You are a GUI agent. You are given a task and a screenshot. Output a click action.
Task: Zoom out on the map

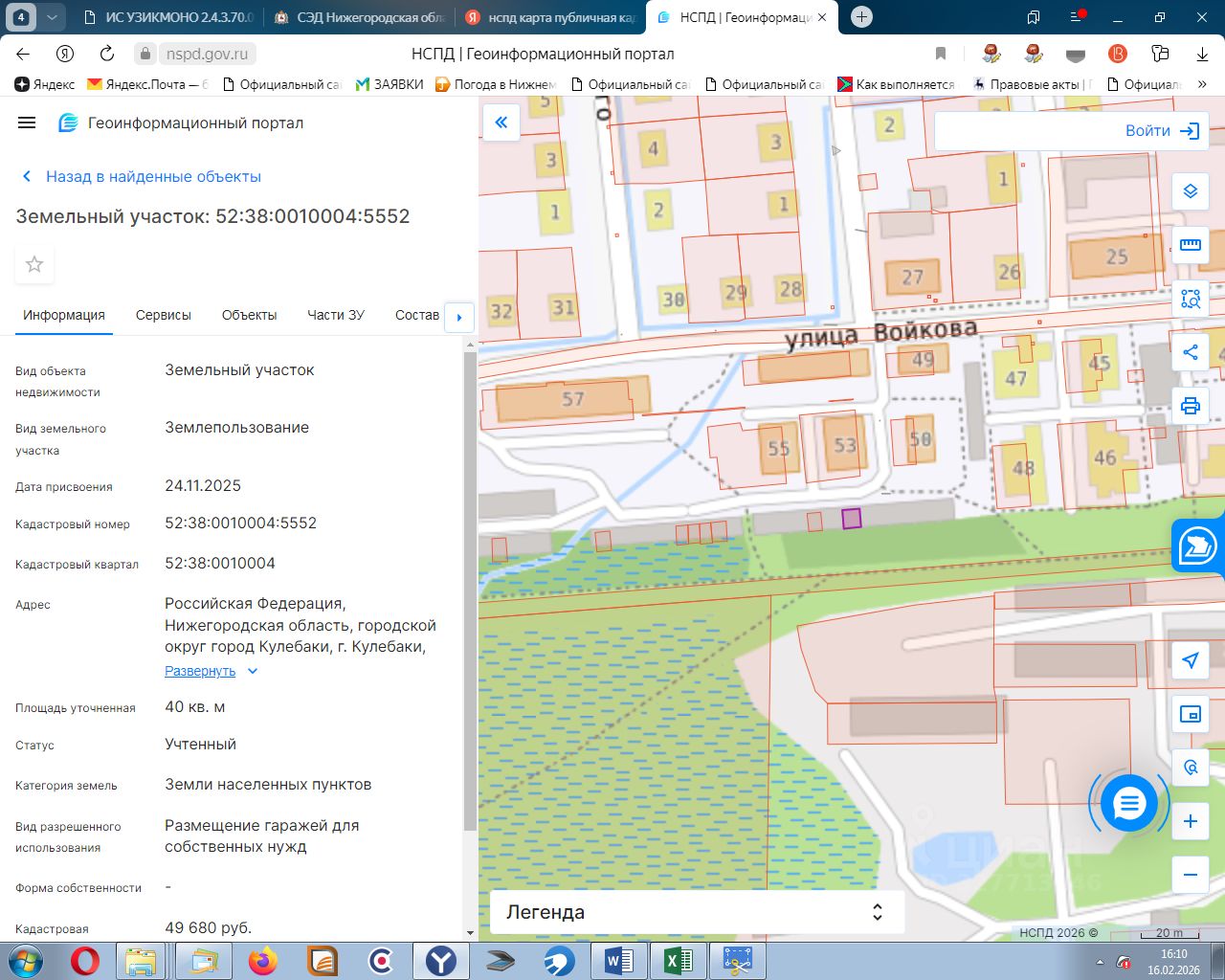pyautogui.click(x=1190, y=874)
